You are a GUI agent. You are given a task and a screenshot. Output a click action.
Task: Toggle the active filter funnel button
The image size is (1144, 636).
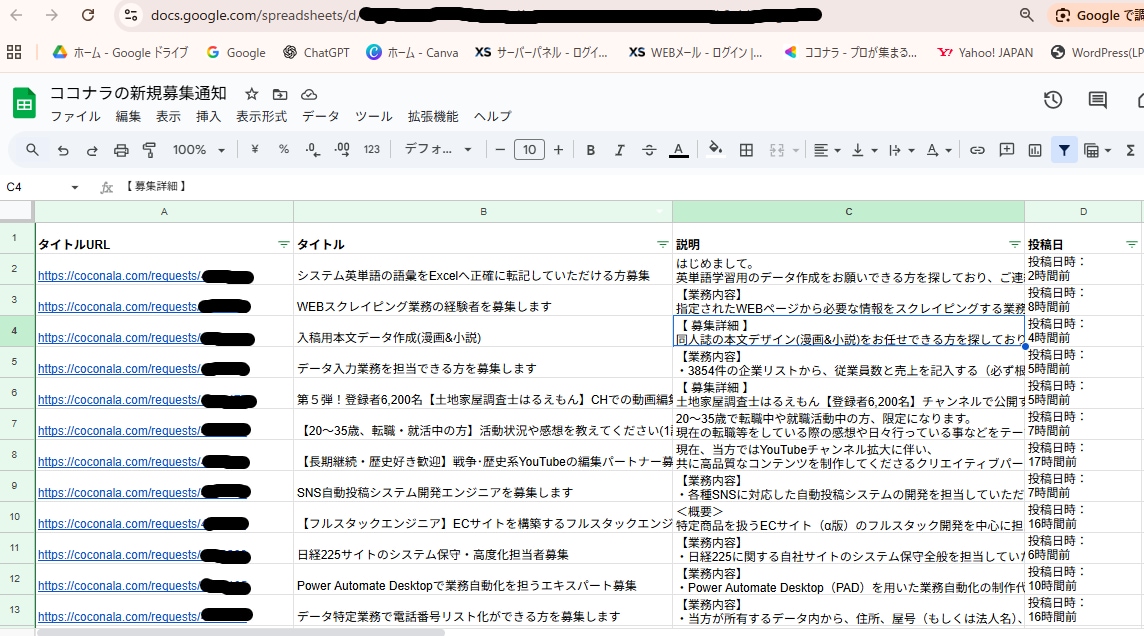click(1064, 150)
